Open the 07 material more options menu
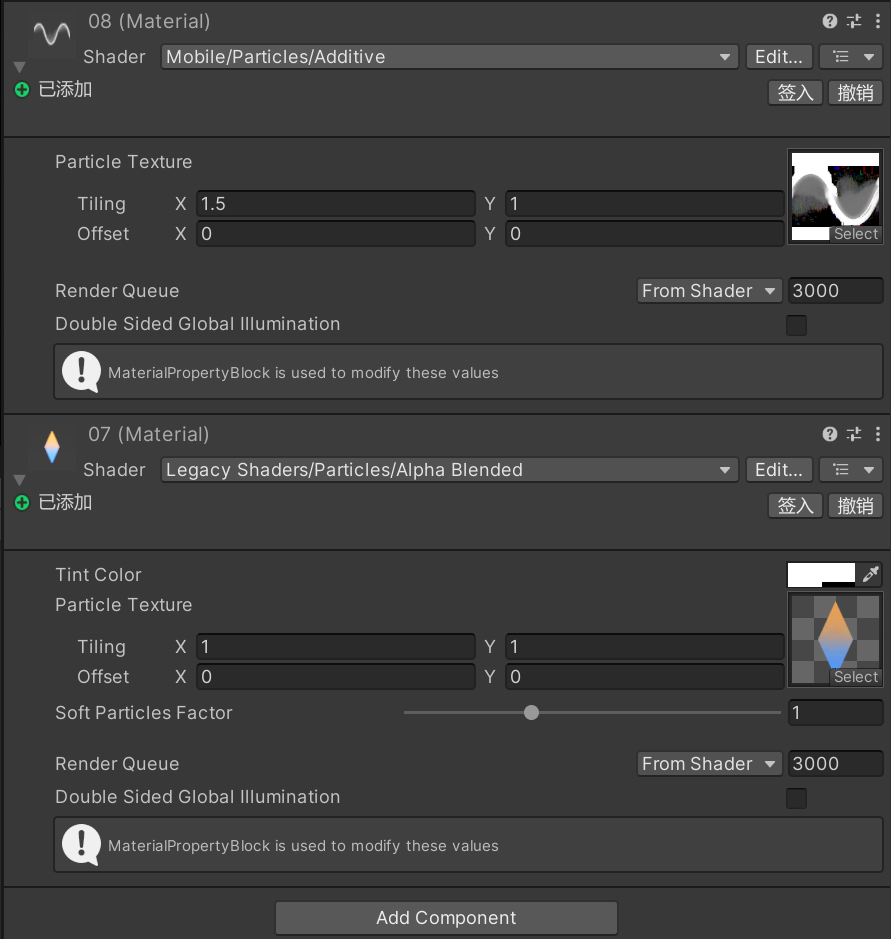 878,434
